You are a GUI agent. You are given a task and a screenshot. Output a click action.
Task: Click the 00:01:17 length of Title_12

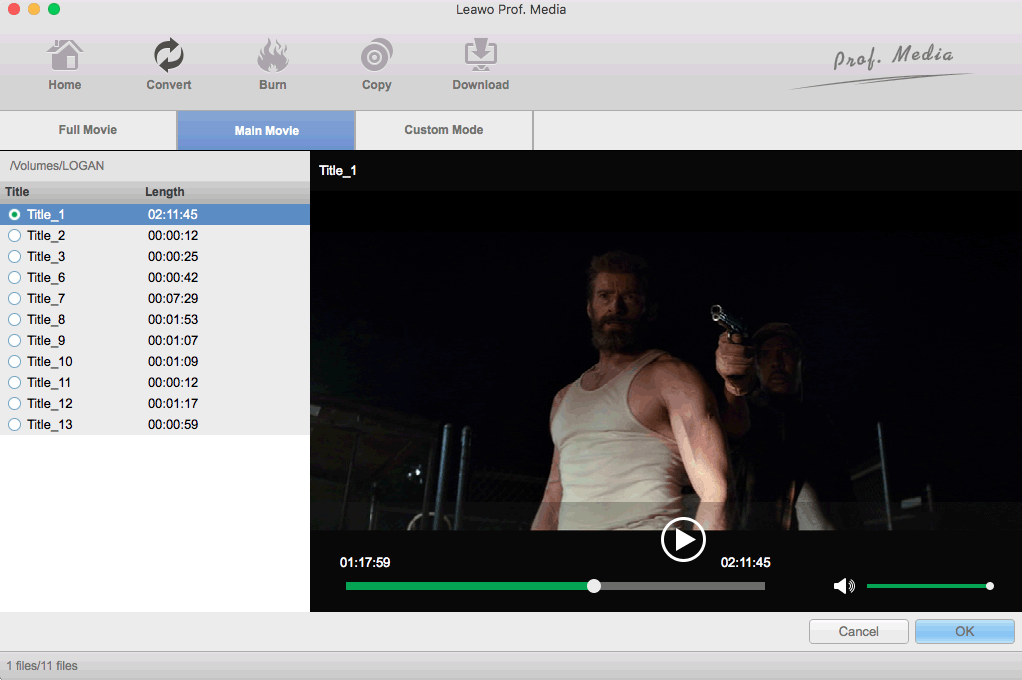tap(173, 404)
